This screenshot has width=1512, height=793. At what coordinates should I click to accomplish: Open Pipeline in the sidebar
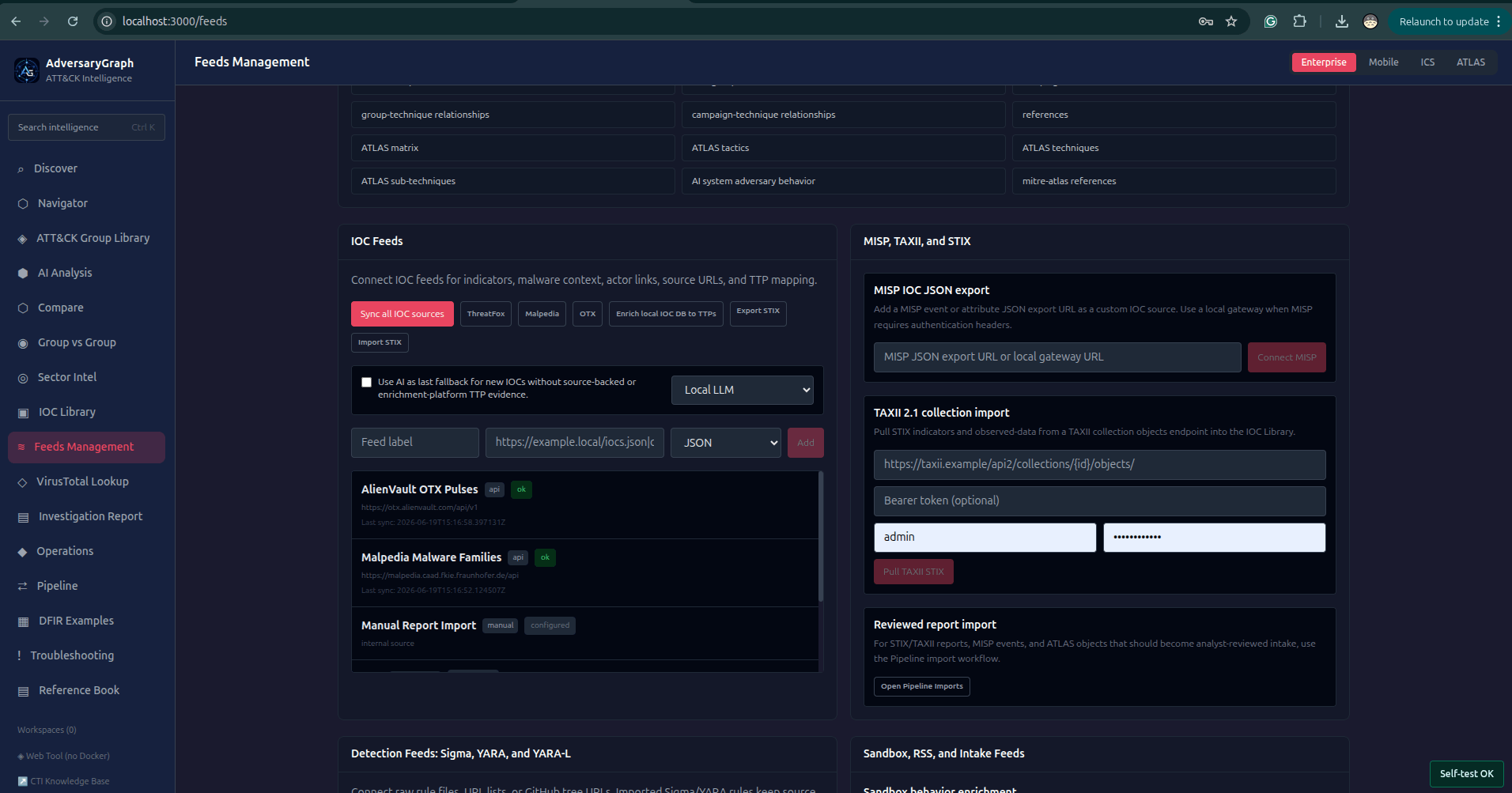[86, 586]
